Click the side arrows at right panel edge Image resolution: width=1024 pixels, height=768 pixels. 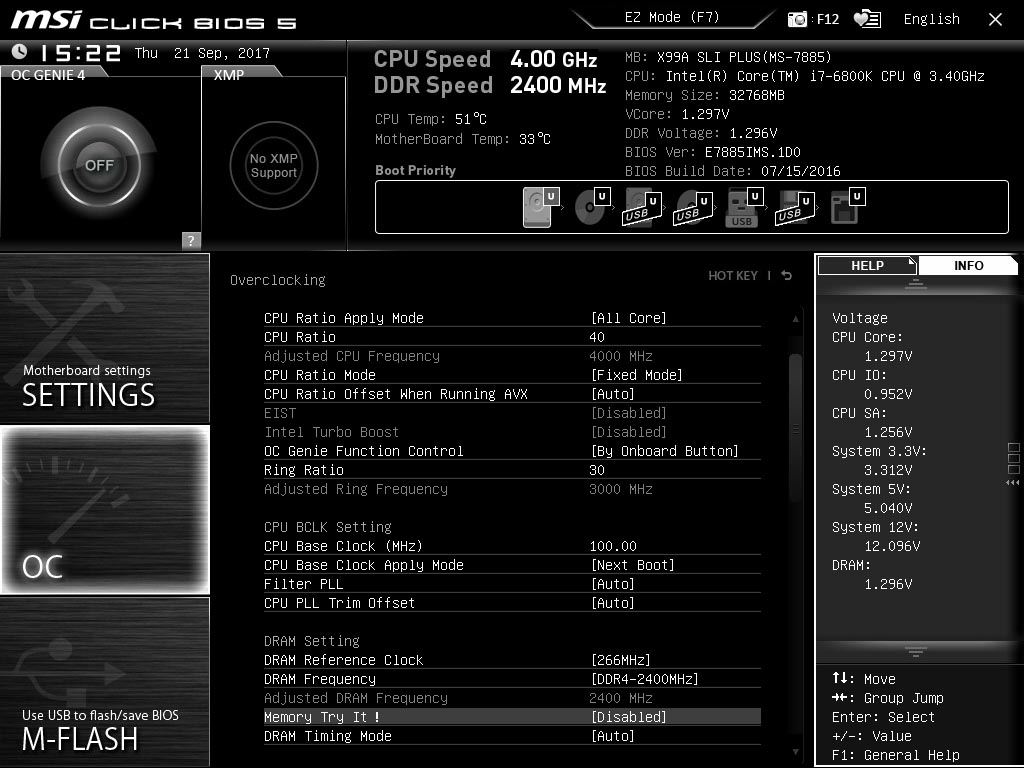tap(1012, 483)
